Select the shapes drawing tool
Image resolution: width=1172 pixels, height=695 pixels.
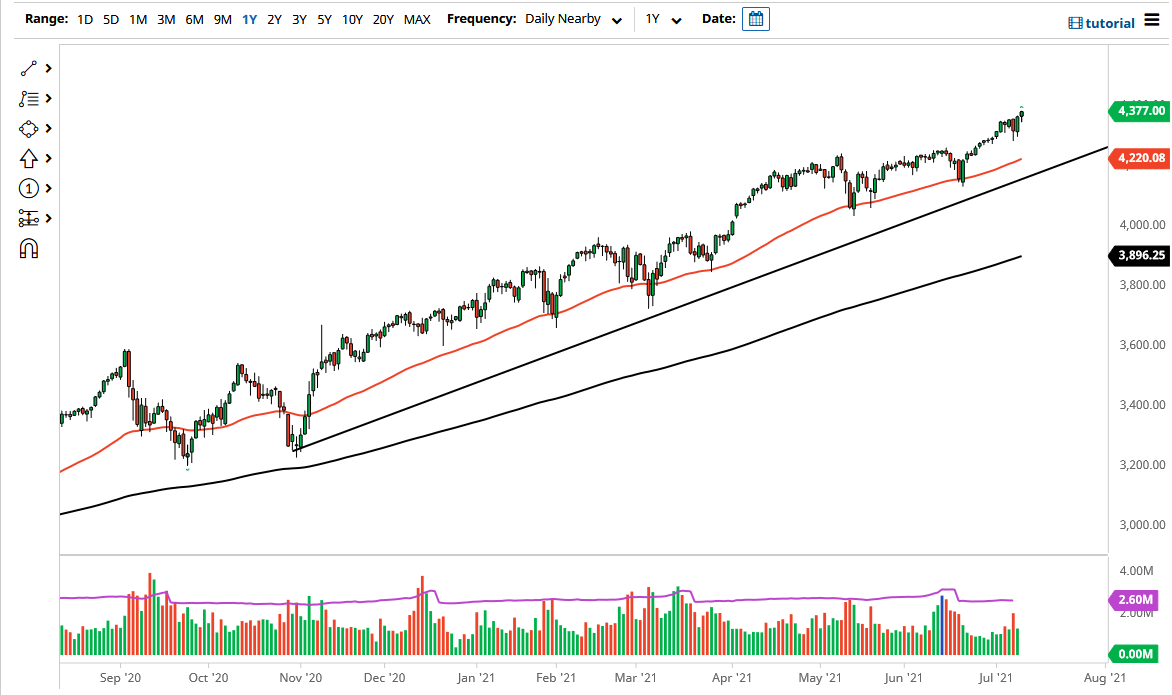click(28, 128)
